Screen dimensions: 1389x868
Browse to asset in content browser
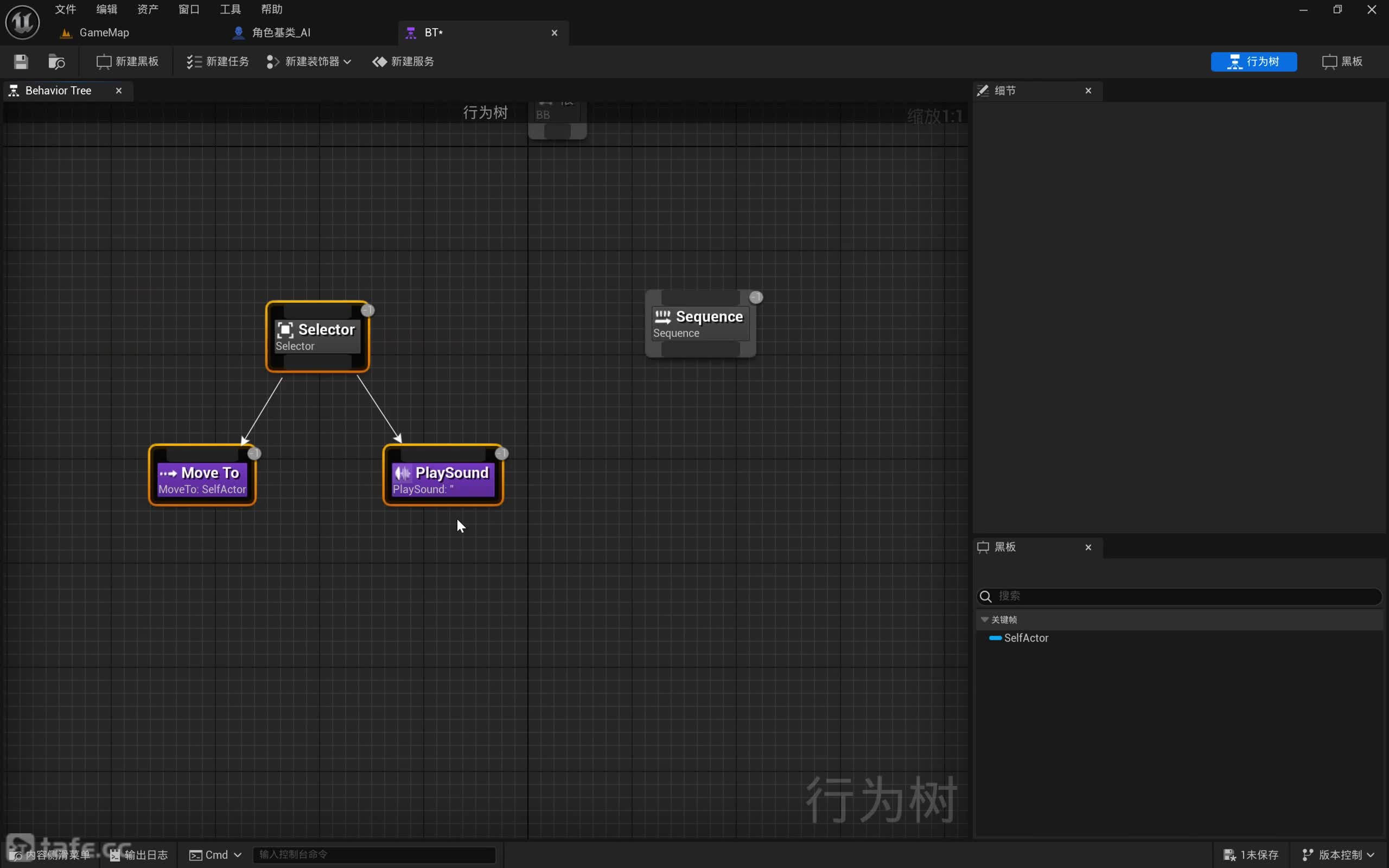(x=56, y=61)
